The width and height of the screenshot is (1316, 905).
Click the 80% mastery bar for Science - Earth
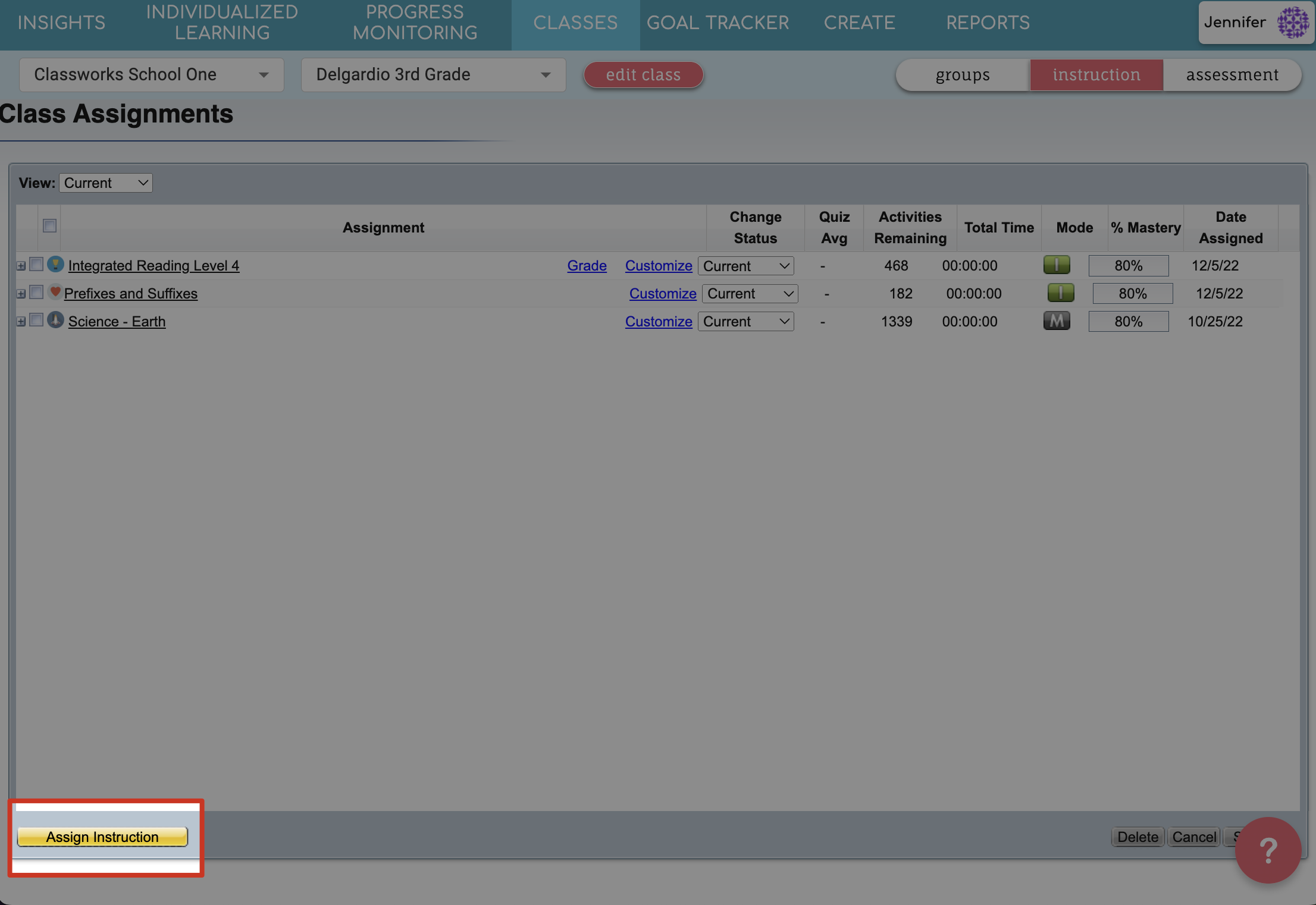(x=1128, y=321)
